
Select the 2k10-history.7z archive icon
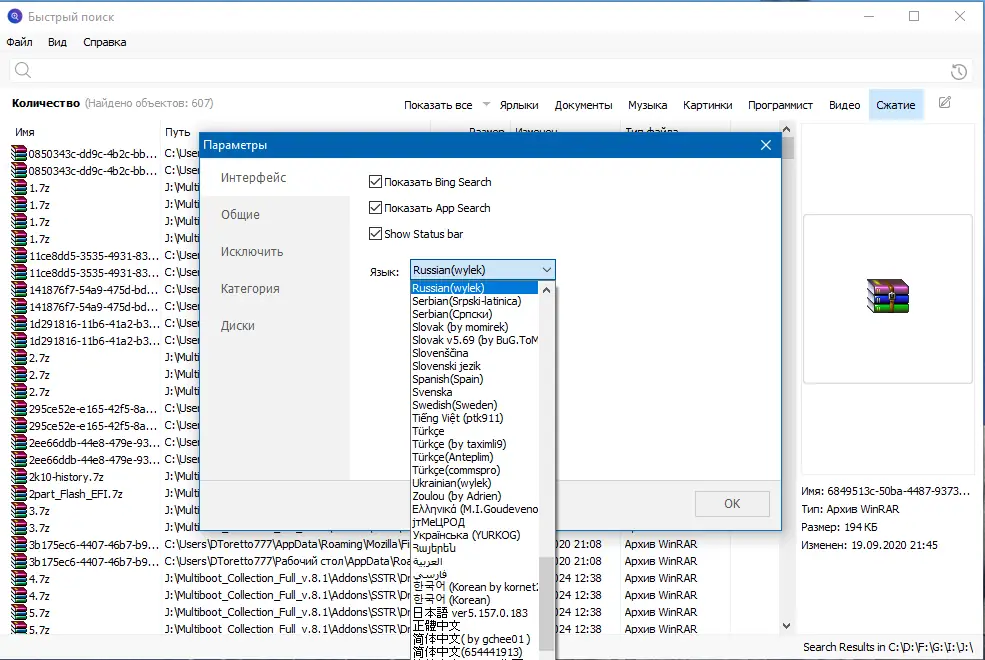tap(19, 477)
